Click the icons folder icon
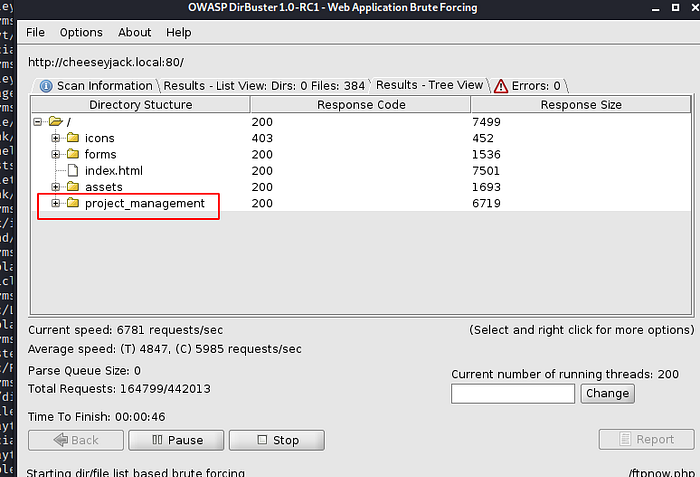 point(73,138)
